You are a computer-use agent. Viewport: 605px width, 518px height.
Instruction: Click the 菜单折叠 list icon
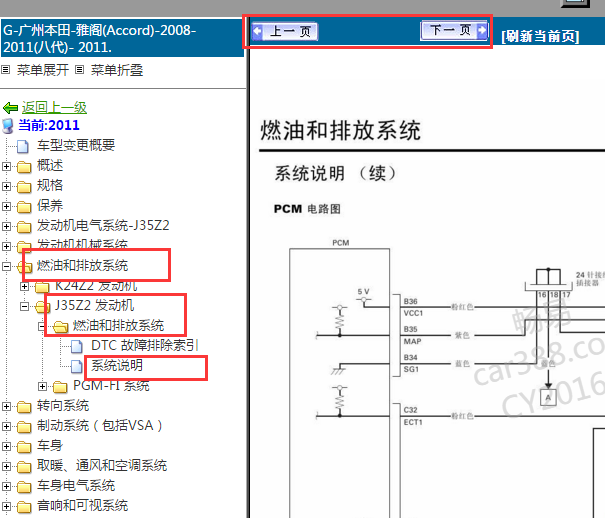point(79,70)
